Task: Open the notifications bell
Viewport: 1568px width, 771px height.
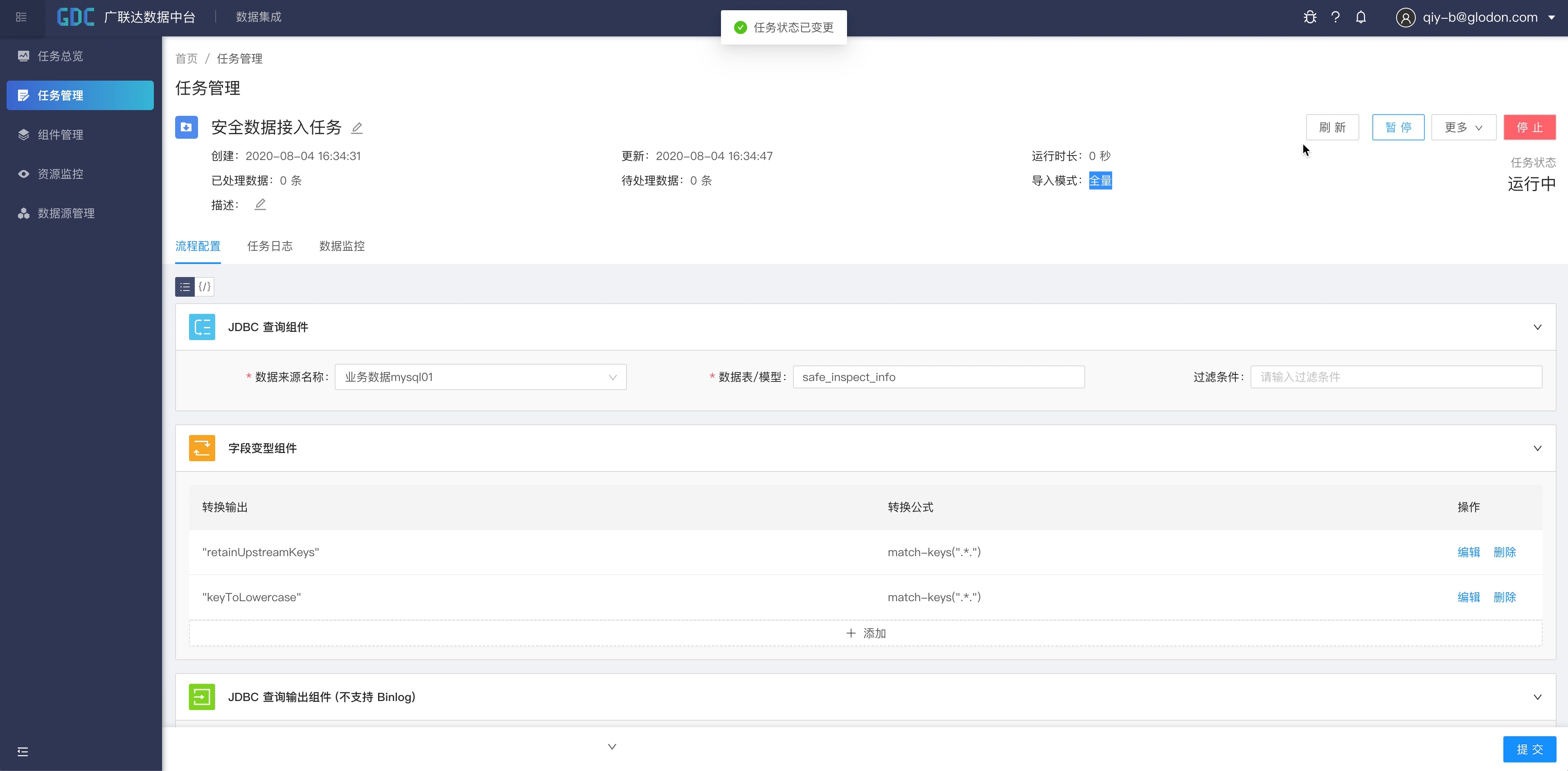Action: (1361, 17)
